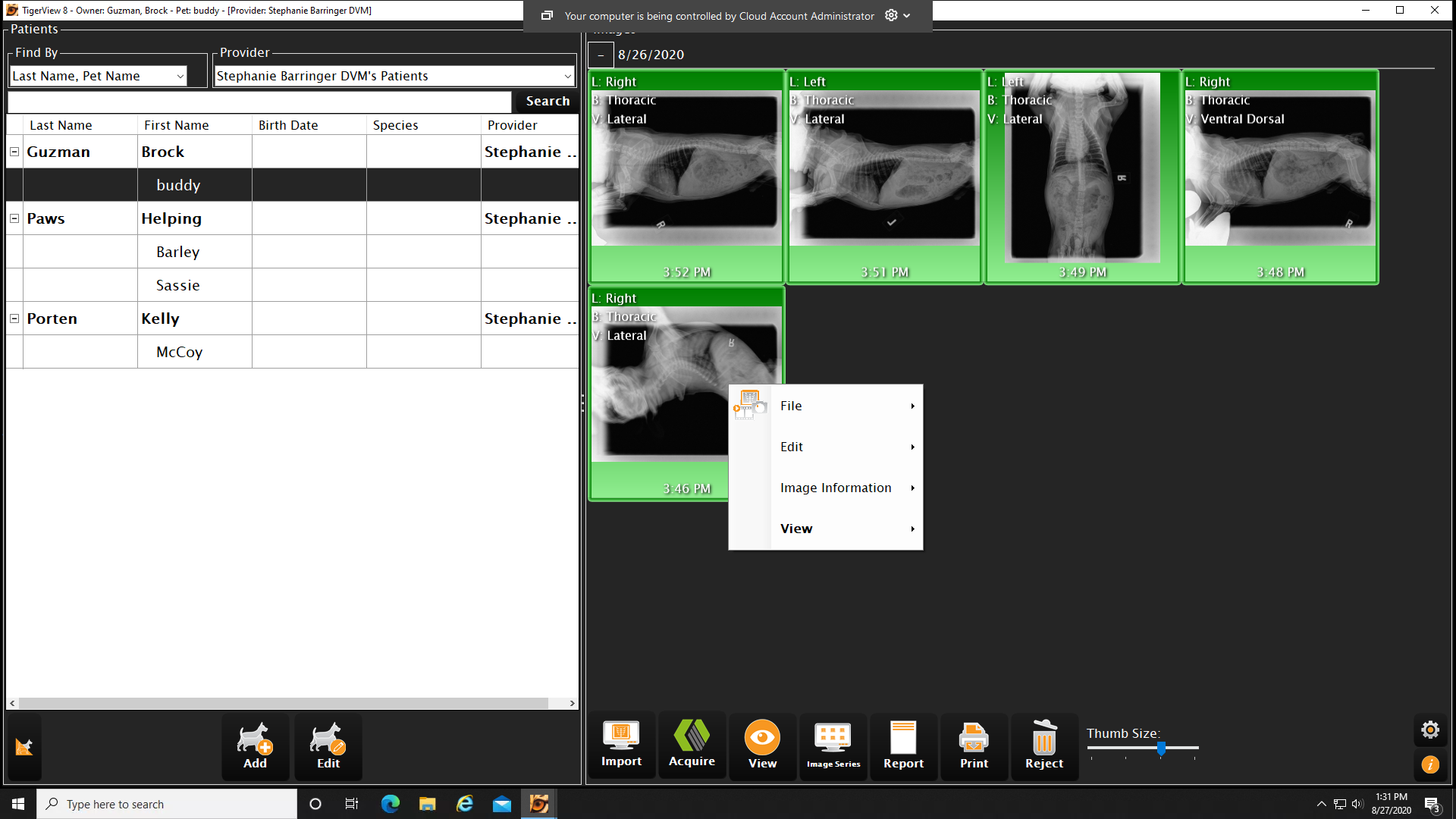1456x819 pixels.
Task: Open the Provider dropdown
Action: 567,76
